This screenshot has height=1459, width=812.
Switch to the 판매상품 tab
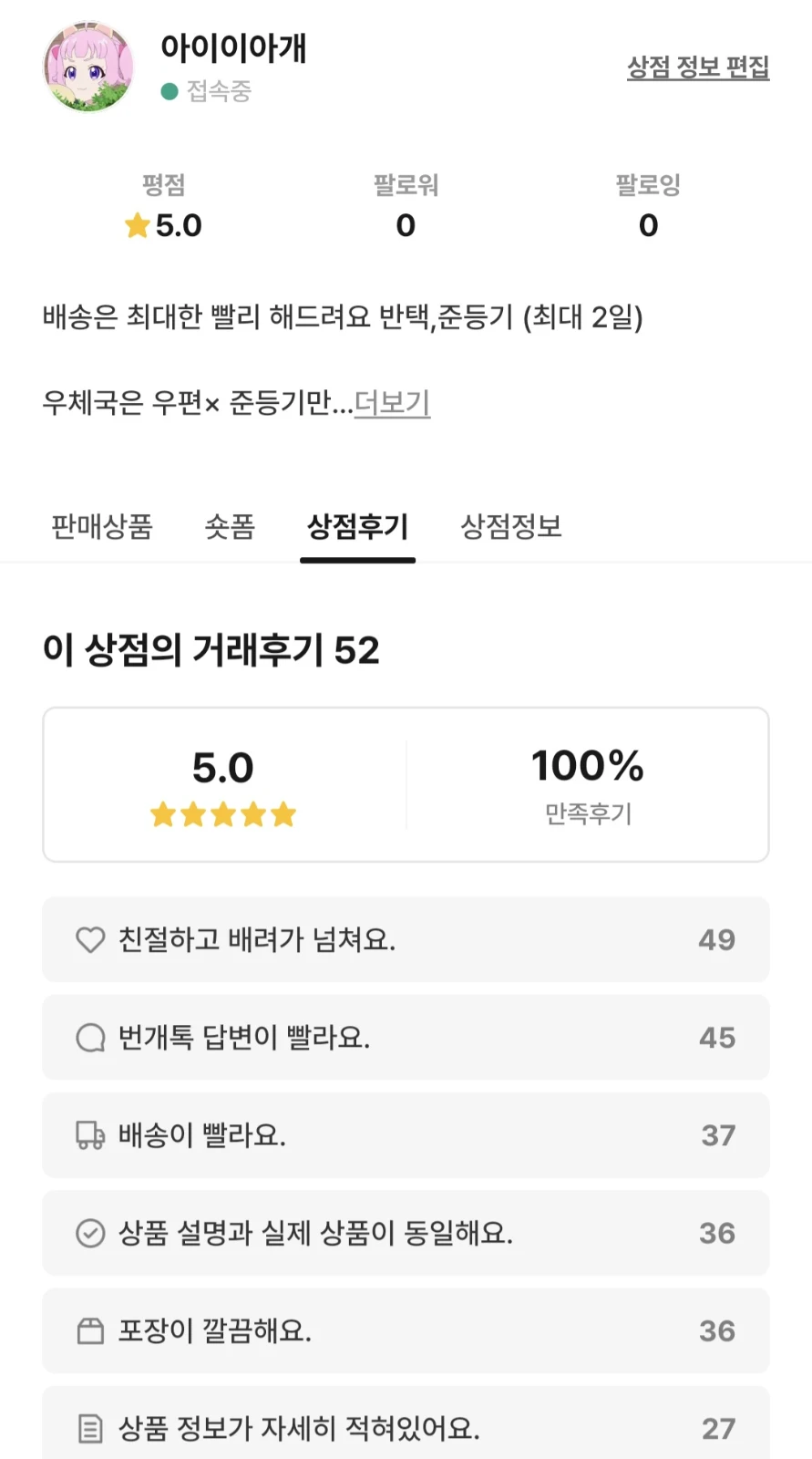102,526
